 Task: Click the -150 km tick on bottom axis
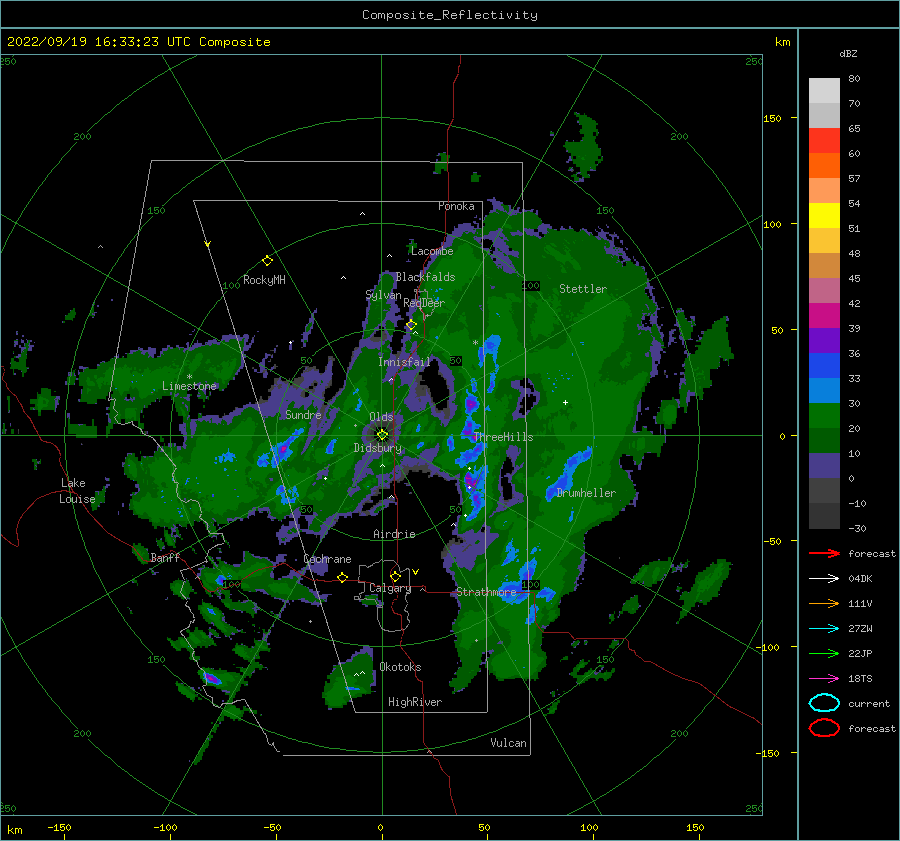[x=59, y=827]
